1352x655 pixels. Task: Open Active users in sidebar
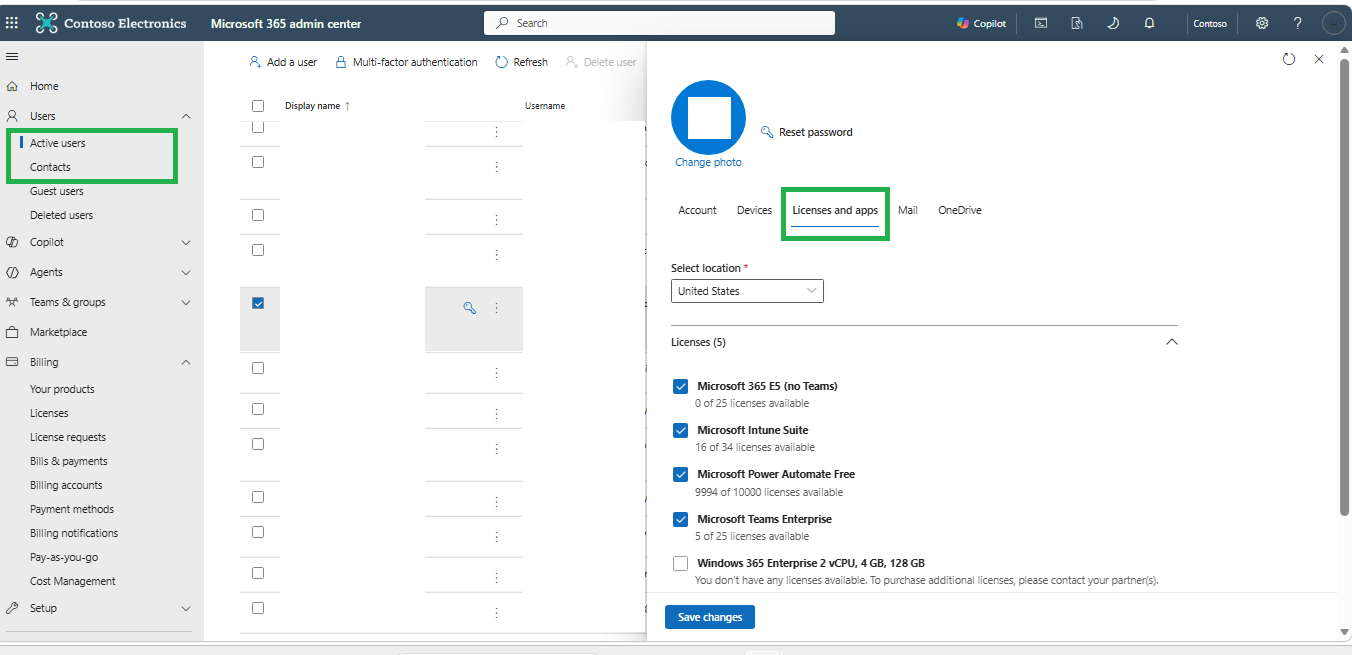(x=58, y=143)
